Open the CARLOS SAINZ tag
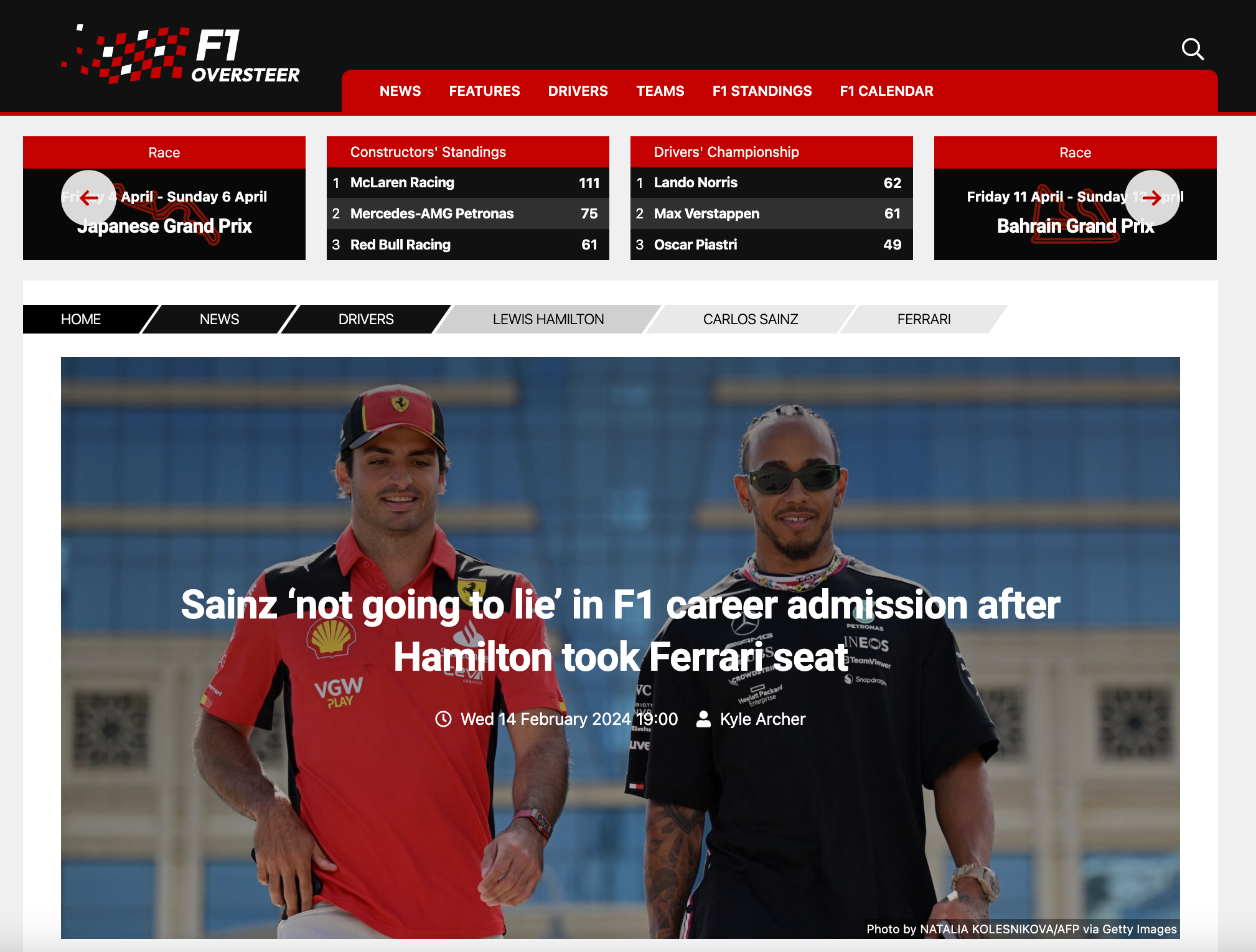This screenshot has height=952, width=1256. click(x=751, y=319)
